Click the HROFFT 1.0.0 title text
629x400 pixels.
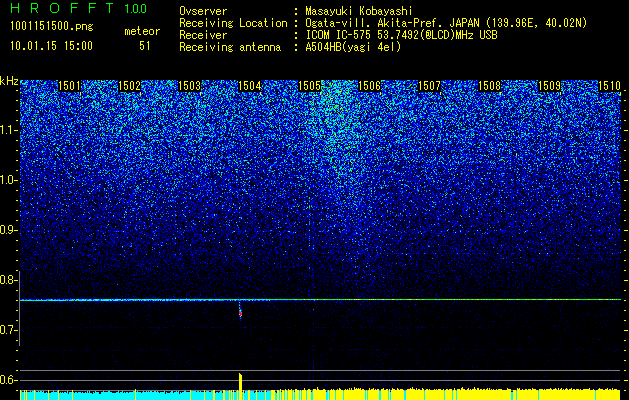pyautogui.click(x=79, y=9)
